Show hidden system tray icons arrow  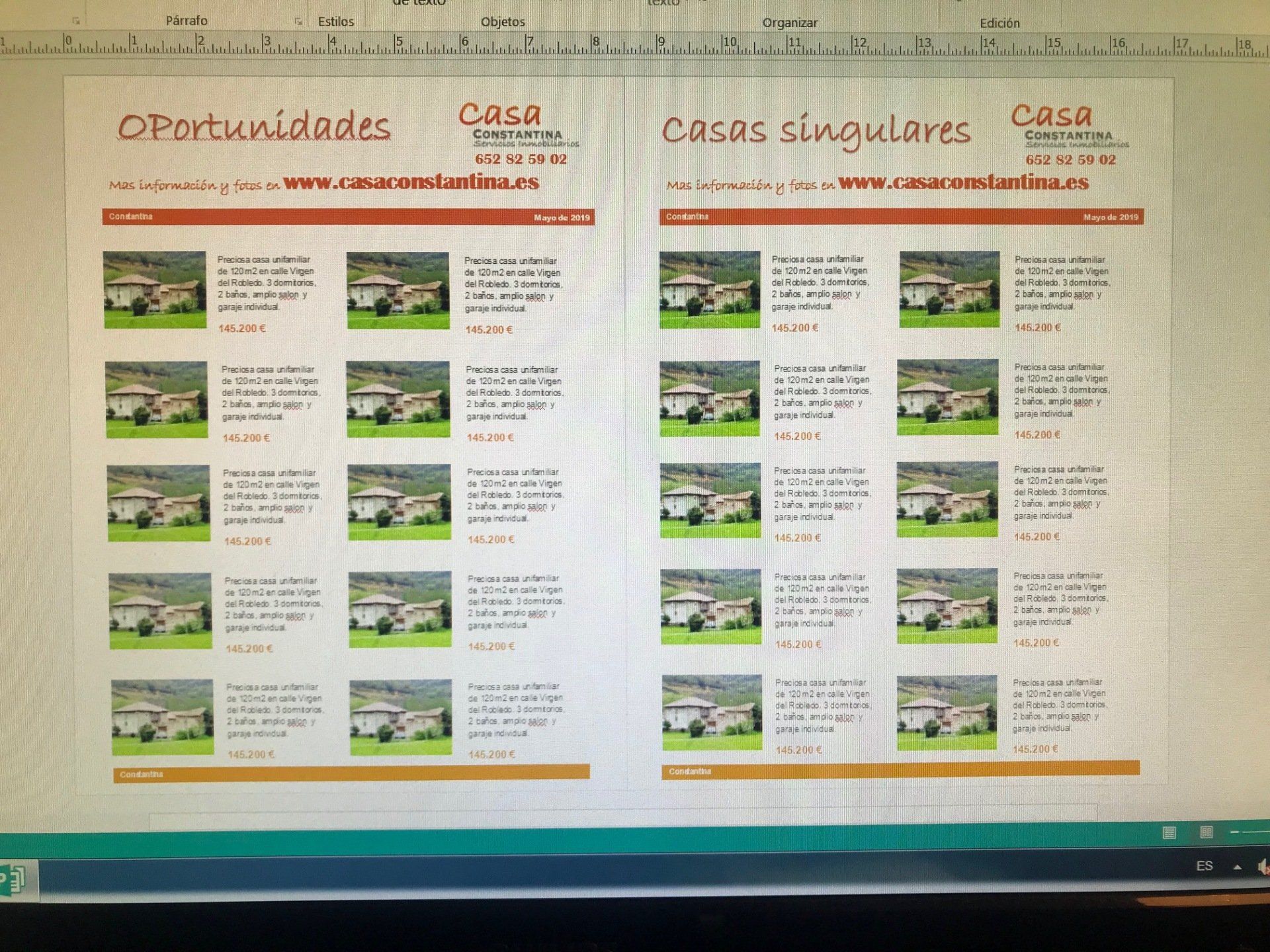[x=1237, y=867]
